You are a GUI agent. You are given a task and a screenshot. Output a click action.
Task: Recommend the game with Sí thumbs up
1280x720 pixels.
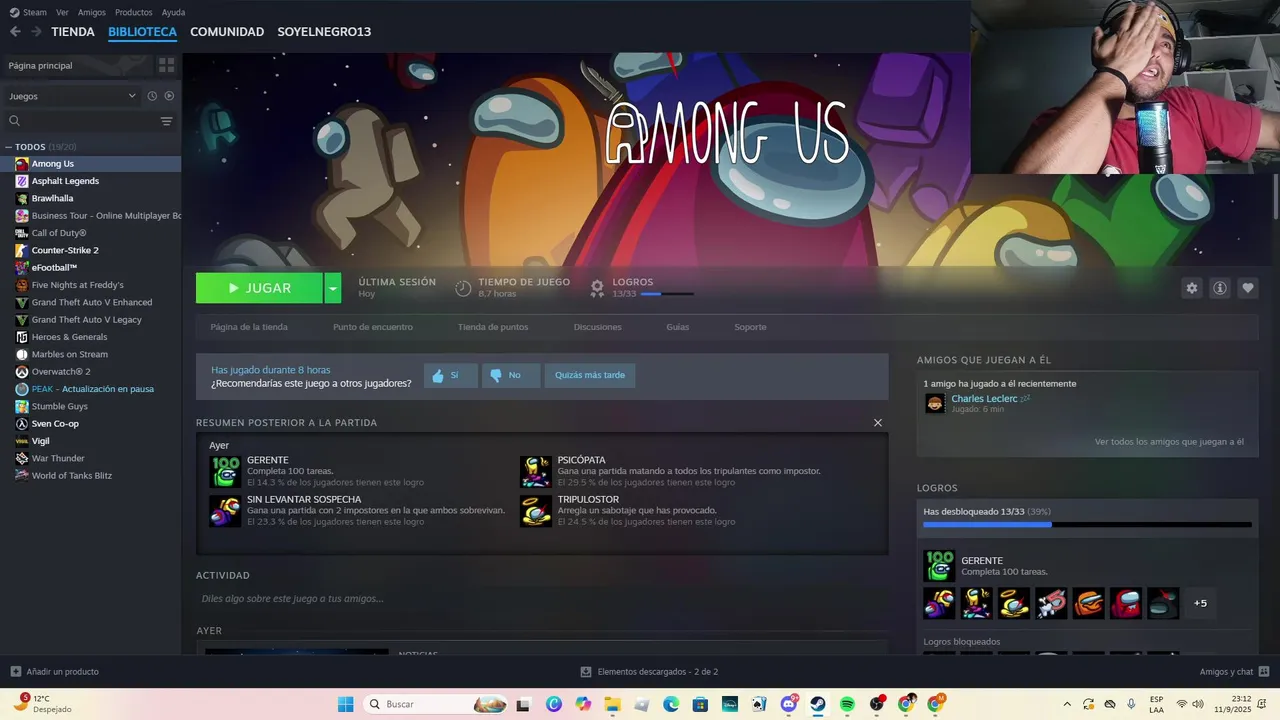pyautogui.click(x=450, y=376)
